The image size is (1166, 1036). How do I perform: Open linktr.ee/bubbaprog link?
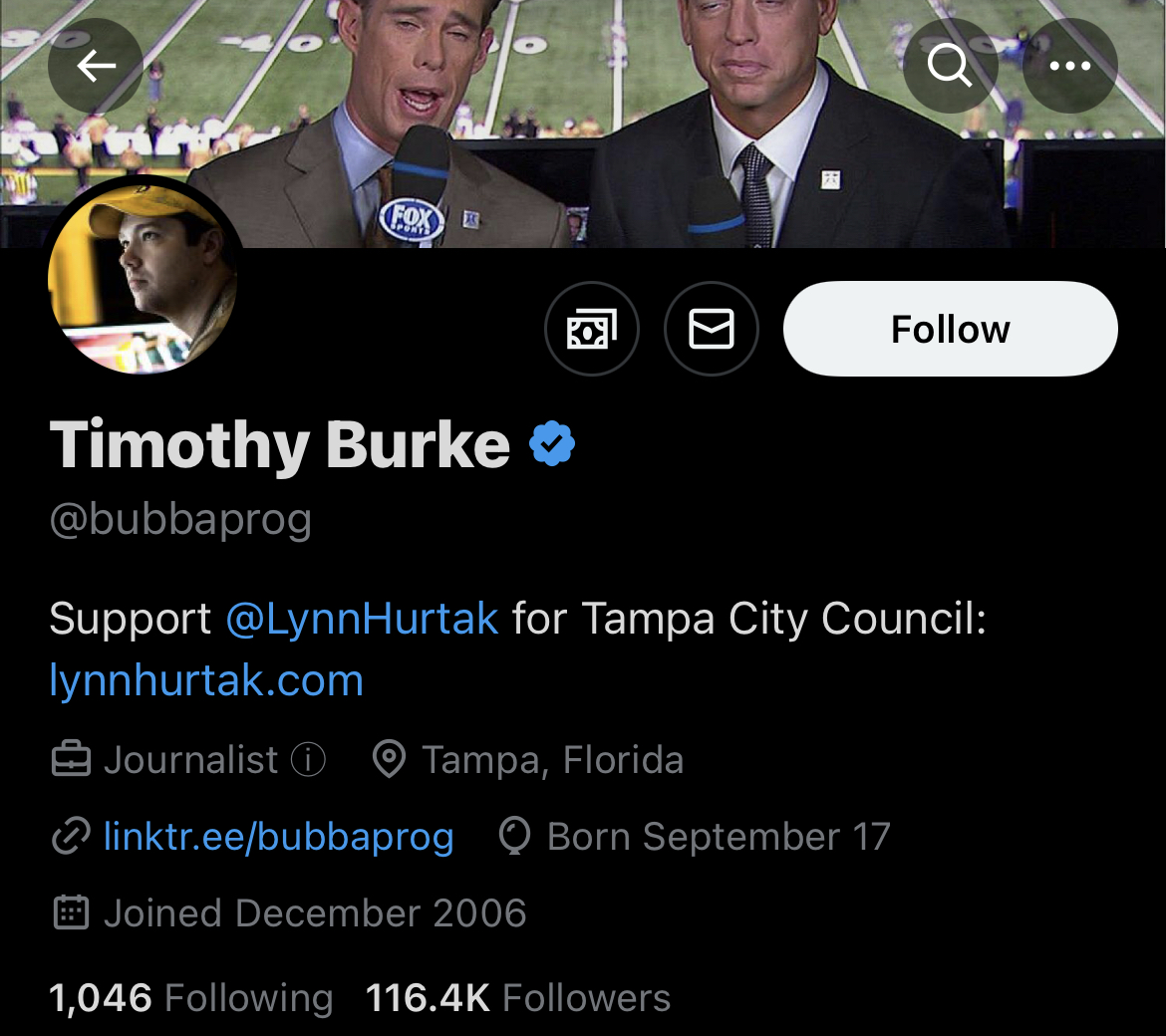coord(279,836)
